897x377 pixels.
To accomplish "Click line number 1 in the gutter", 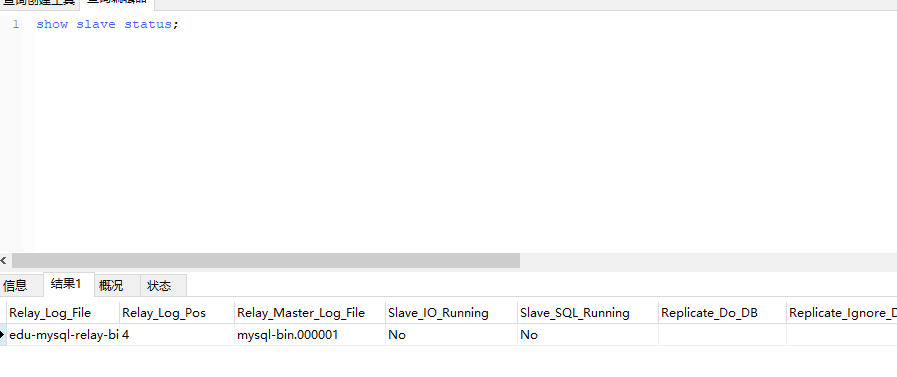I will 16,25.
